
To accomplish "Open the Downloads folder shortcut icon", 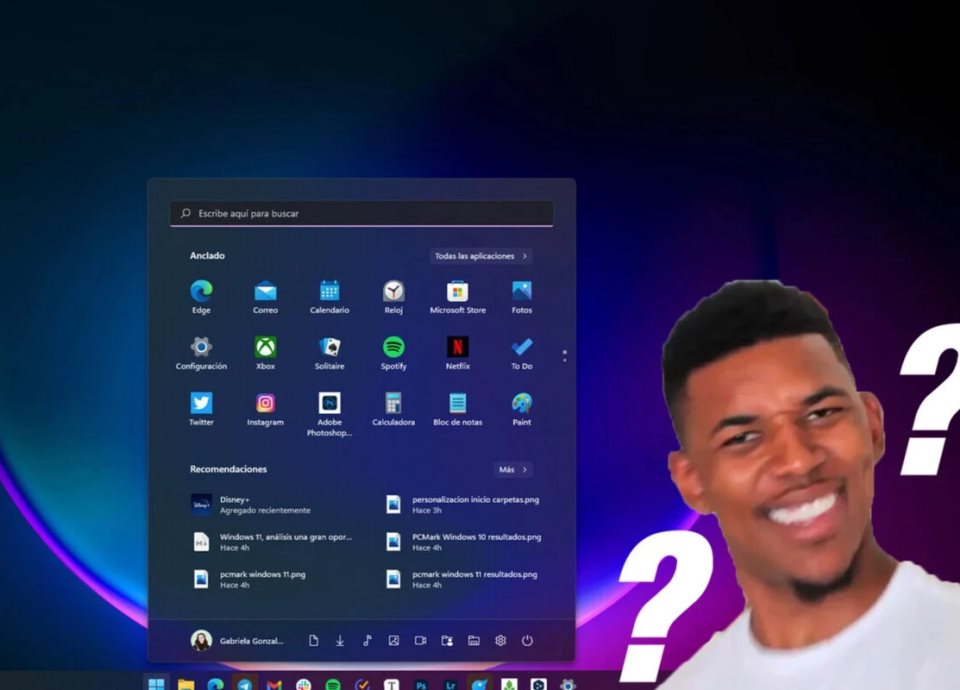I will pos(340,640).
